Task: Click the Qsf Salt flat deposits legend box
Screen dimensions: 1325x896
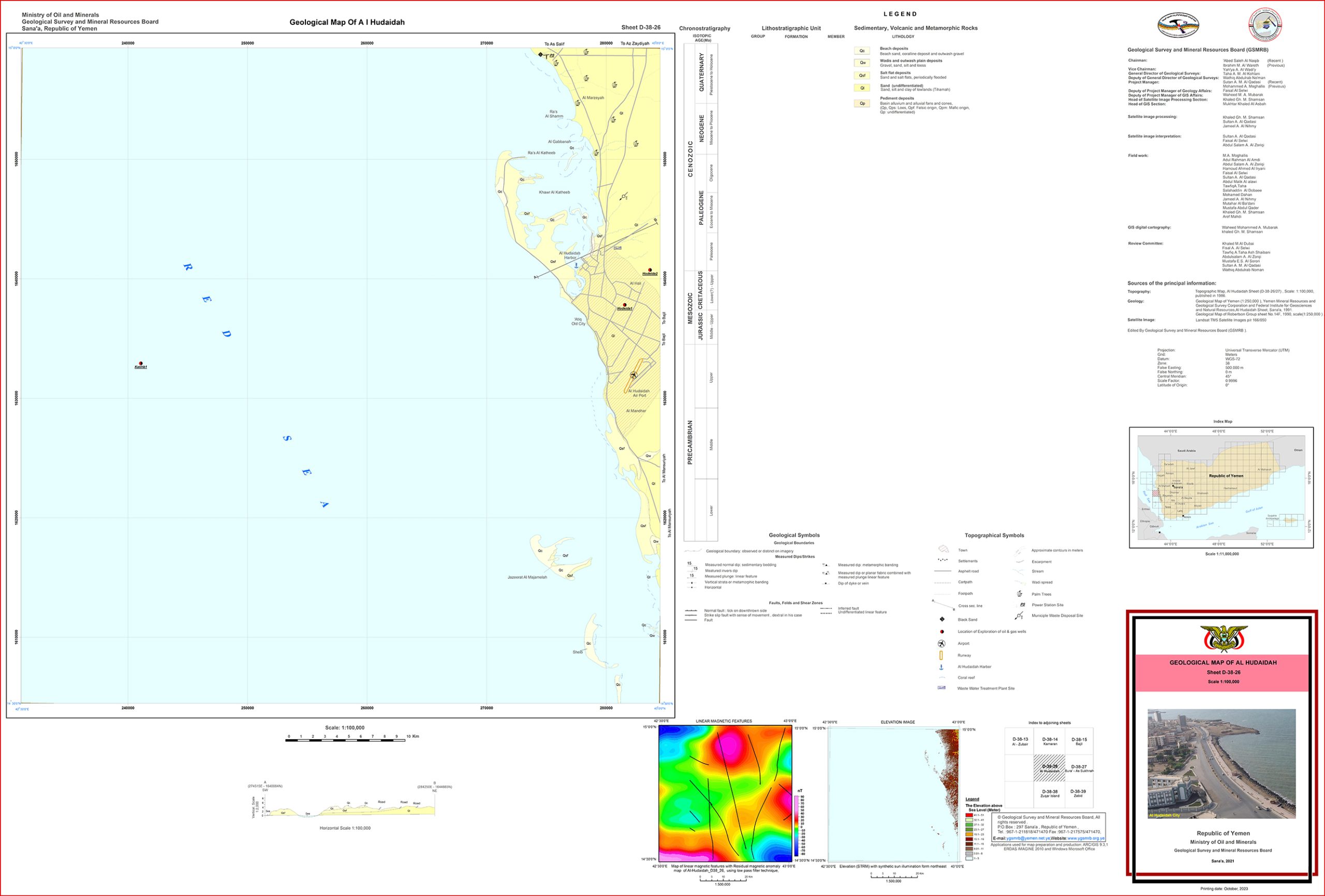Action: (862, 75)
